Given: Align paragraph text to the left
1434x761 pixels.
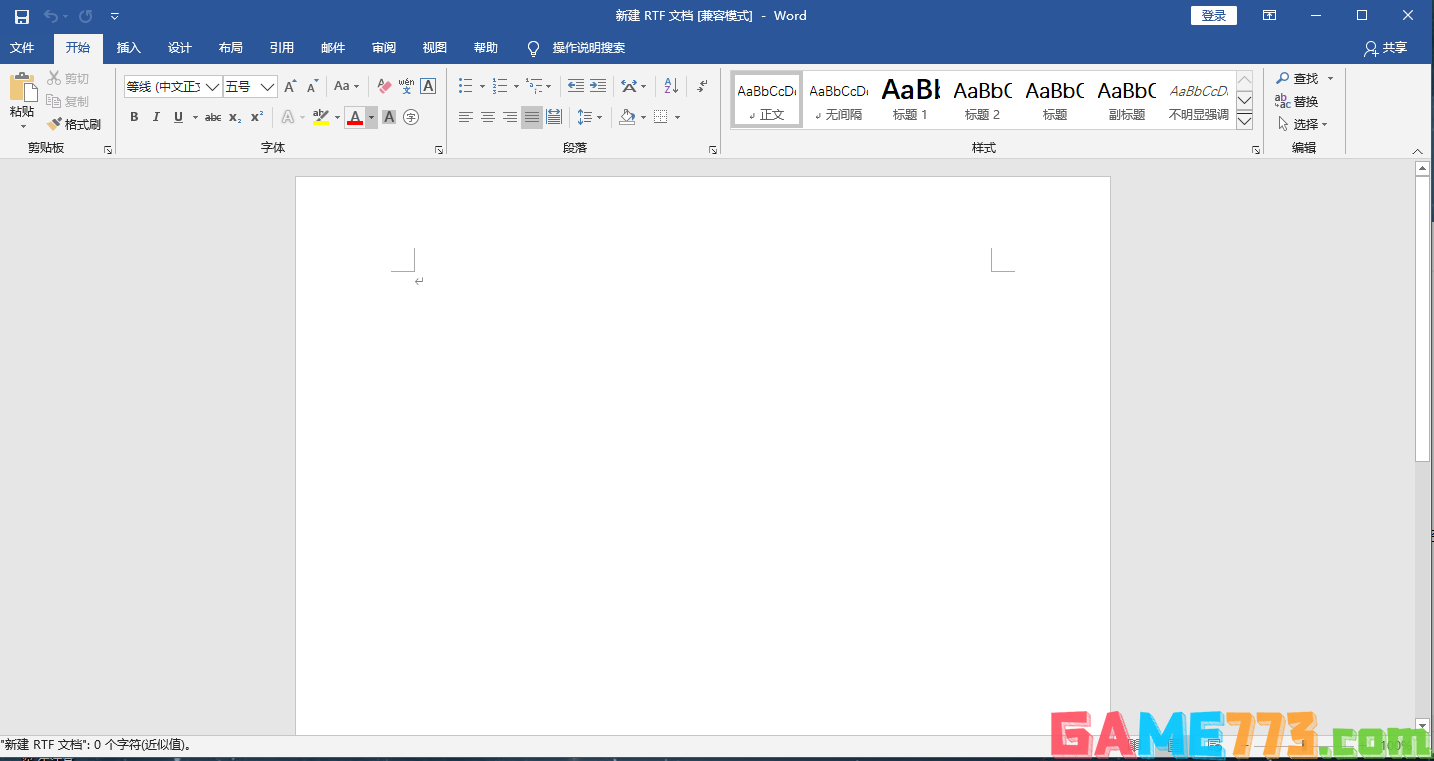Looking at the screenshot, I should pos(466,117).
